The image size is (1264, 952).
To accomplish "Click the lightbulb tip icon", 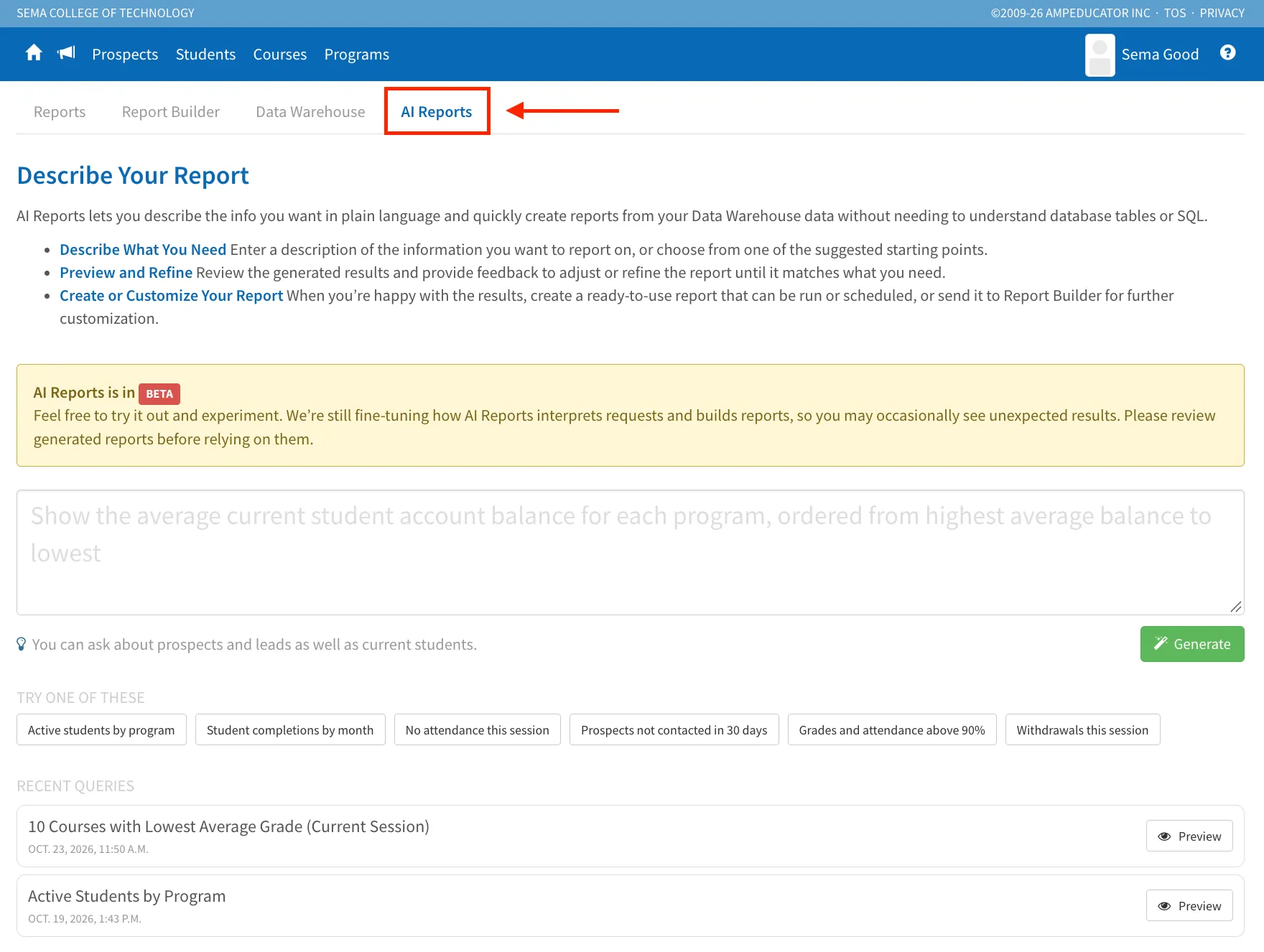I will pyautogui.click(x=22, y=644).
